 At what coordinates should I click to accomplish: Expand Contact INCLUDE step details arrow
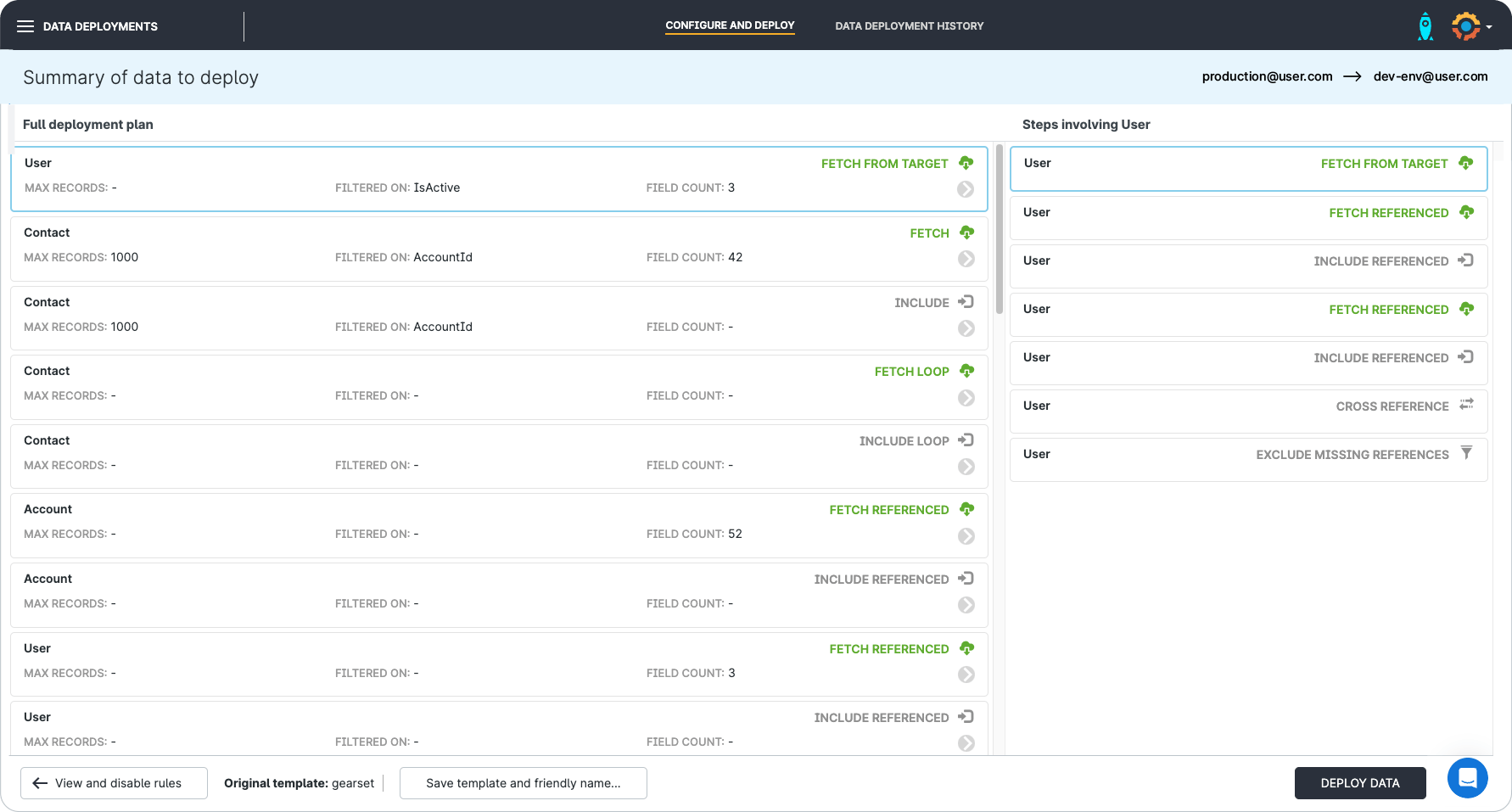tap(966, 328)
